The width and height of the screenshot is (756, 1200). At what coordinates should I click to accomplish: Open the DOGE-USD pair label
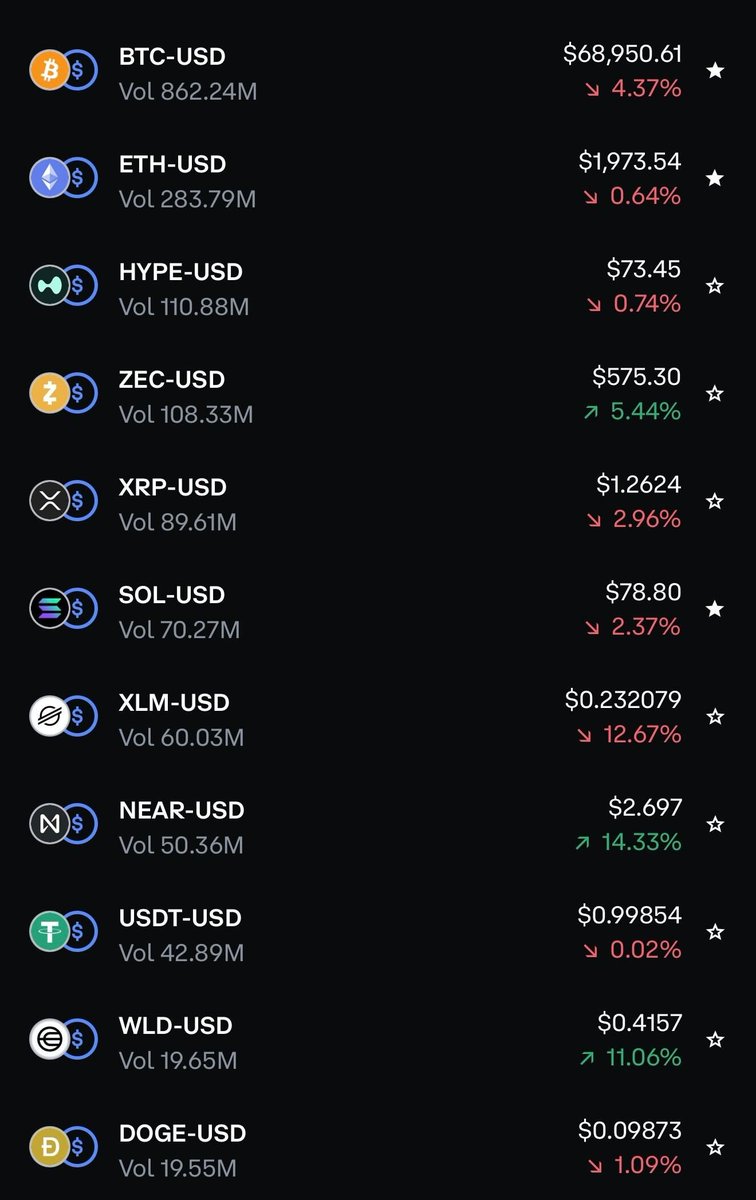tap(183, 1133)
